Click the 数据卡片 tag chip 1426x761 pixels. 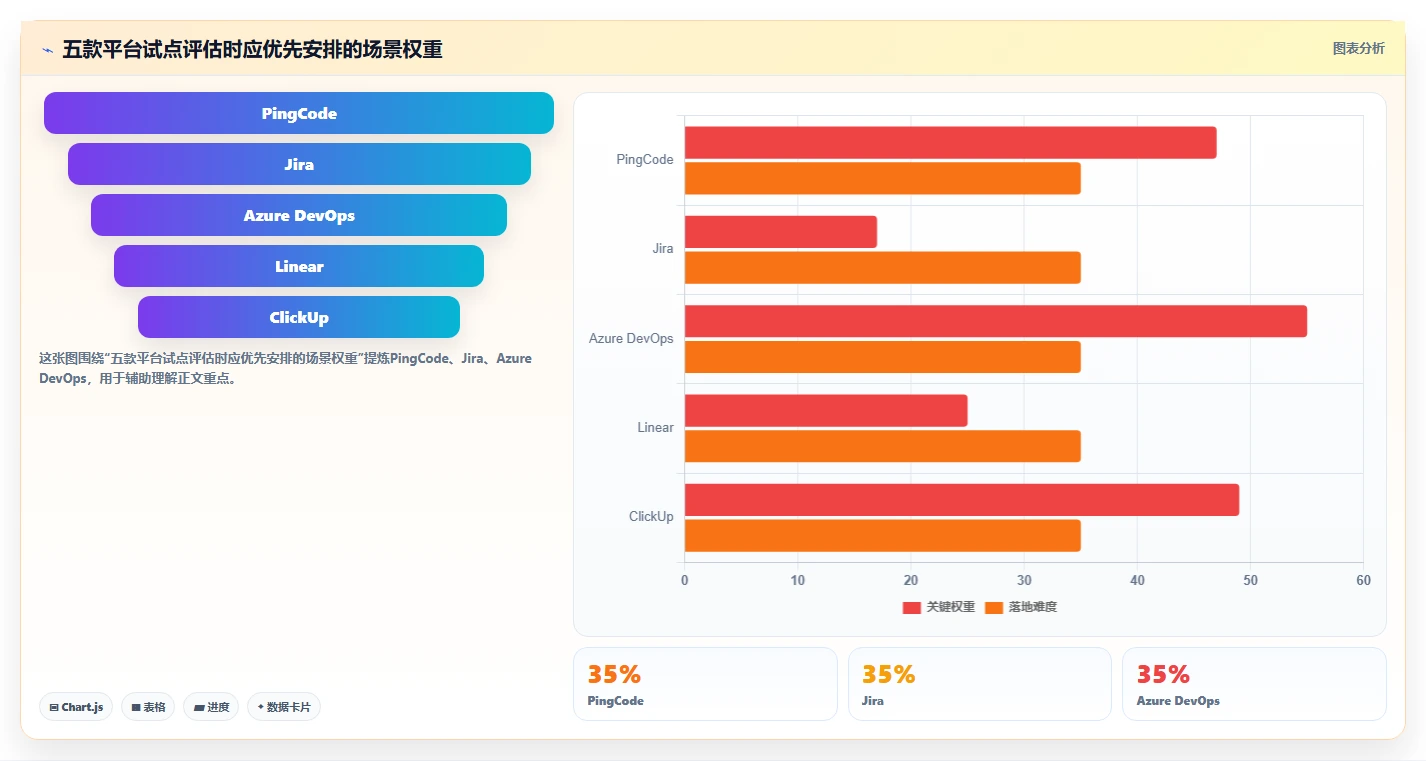coord(284,707)
